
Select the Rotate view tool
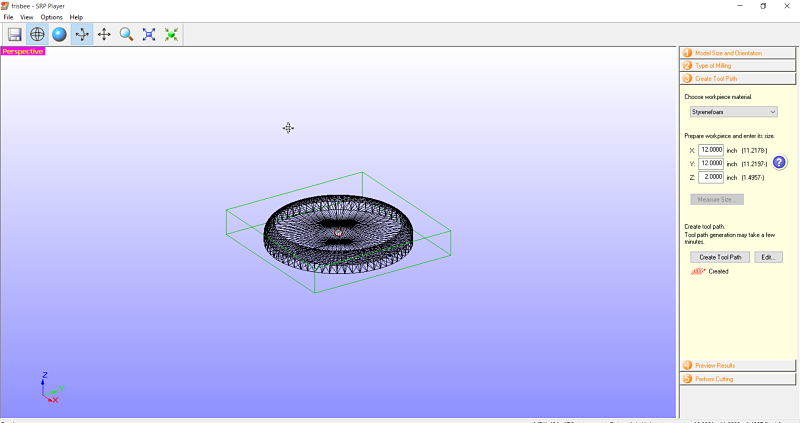click(x=82, y=34)
